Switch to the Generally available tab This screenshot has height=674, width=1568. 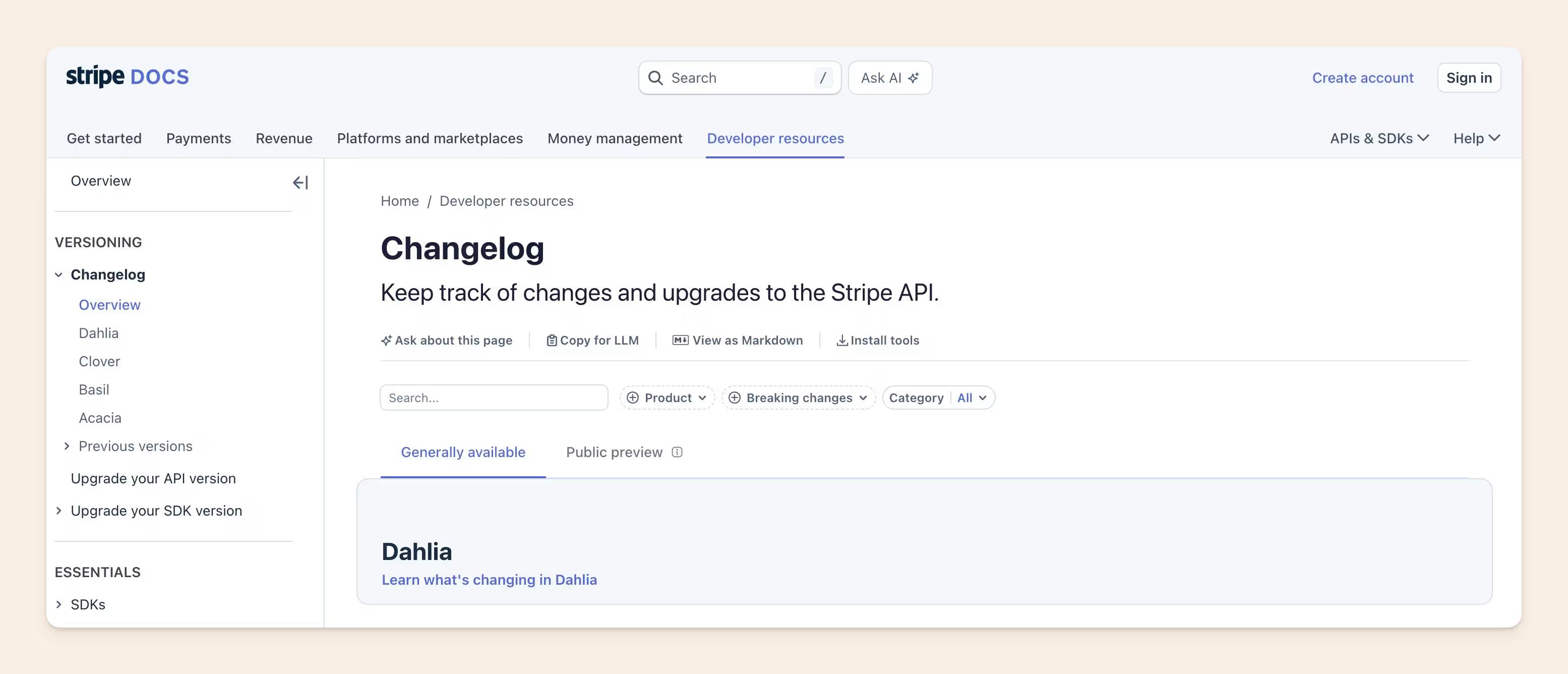[x=463, y=452]
